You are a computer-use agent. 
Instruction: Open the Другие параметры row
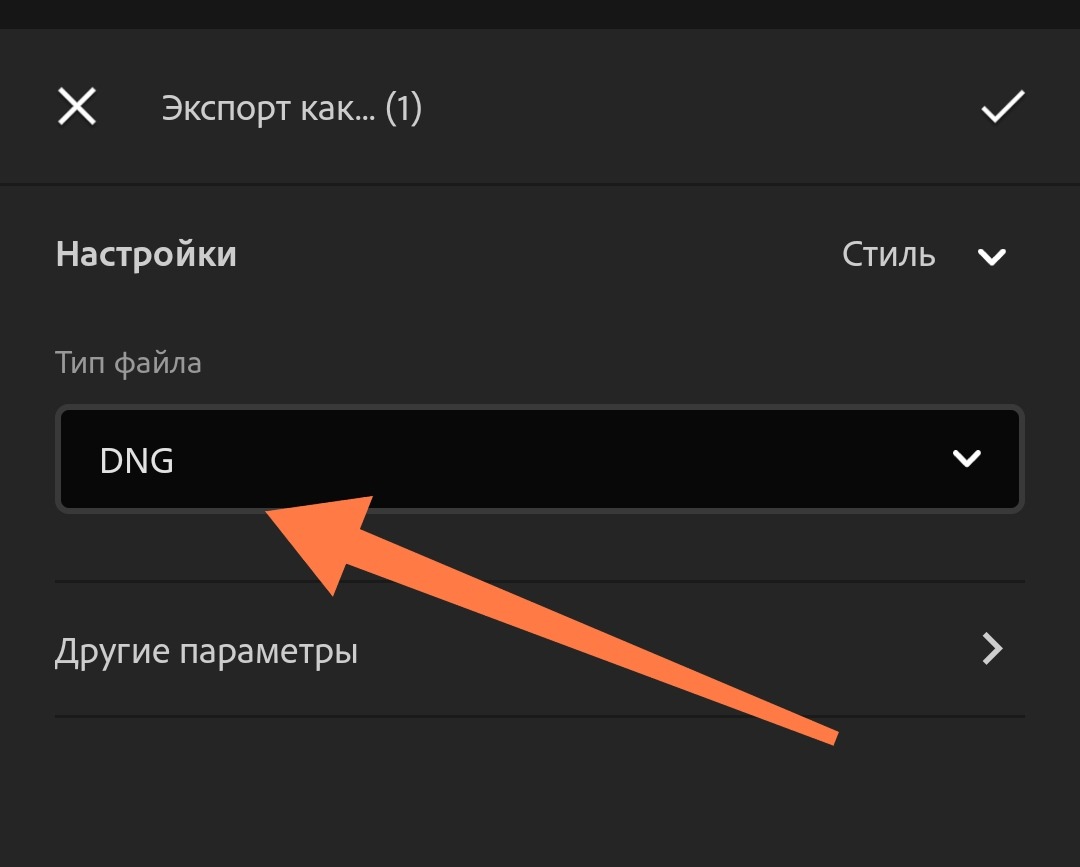pos(540,649)
